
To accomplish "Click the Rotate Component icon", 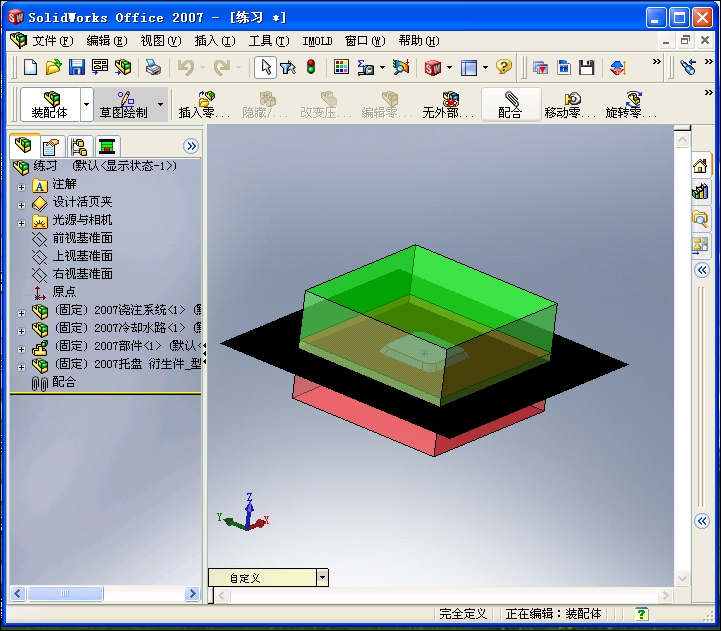I will [631, 105].
